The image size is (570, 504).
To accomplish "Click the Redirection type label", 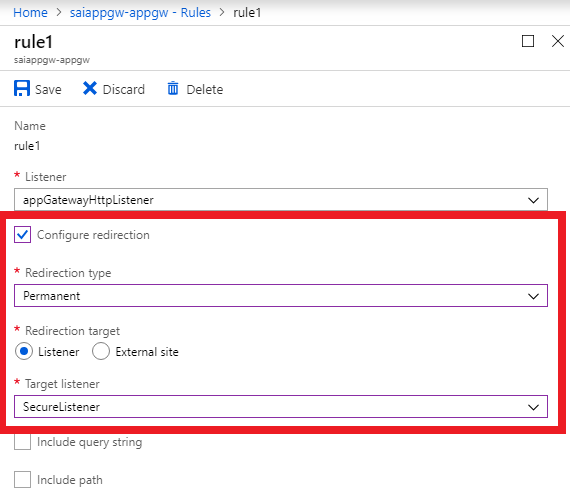I will pyautogui.click(x=68, y=273).
